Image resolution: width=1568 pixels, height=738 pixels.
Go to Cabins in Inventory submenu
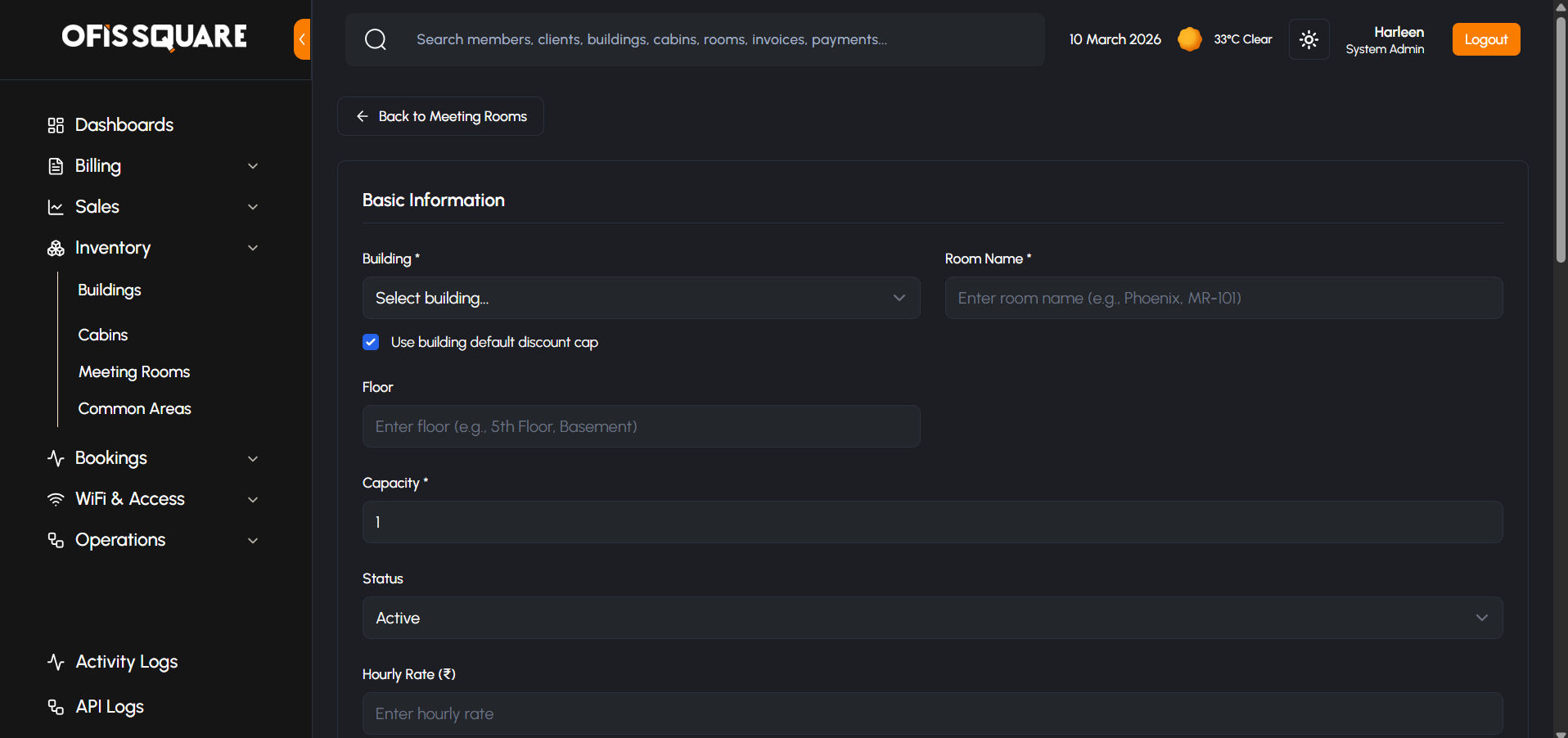103,335
